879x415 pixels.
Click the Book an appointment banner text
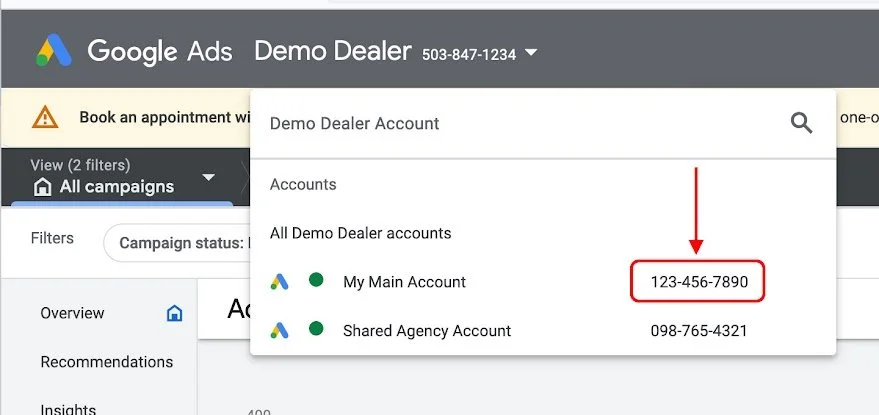click(163, 117)
